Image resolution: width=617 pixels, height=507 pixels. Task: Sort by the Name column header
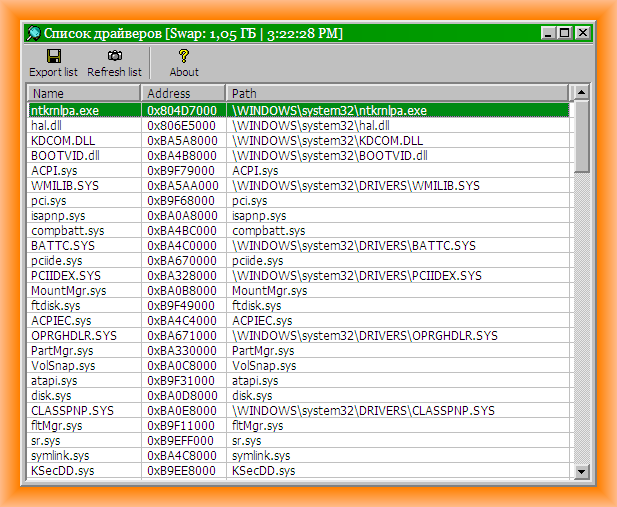[x=84, y=93]
